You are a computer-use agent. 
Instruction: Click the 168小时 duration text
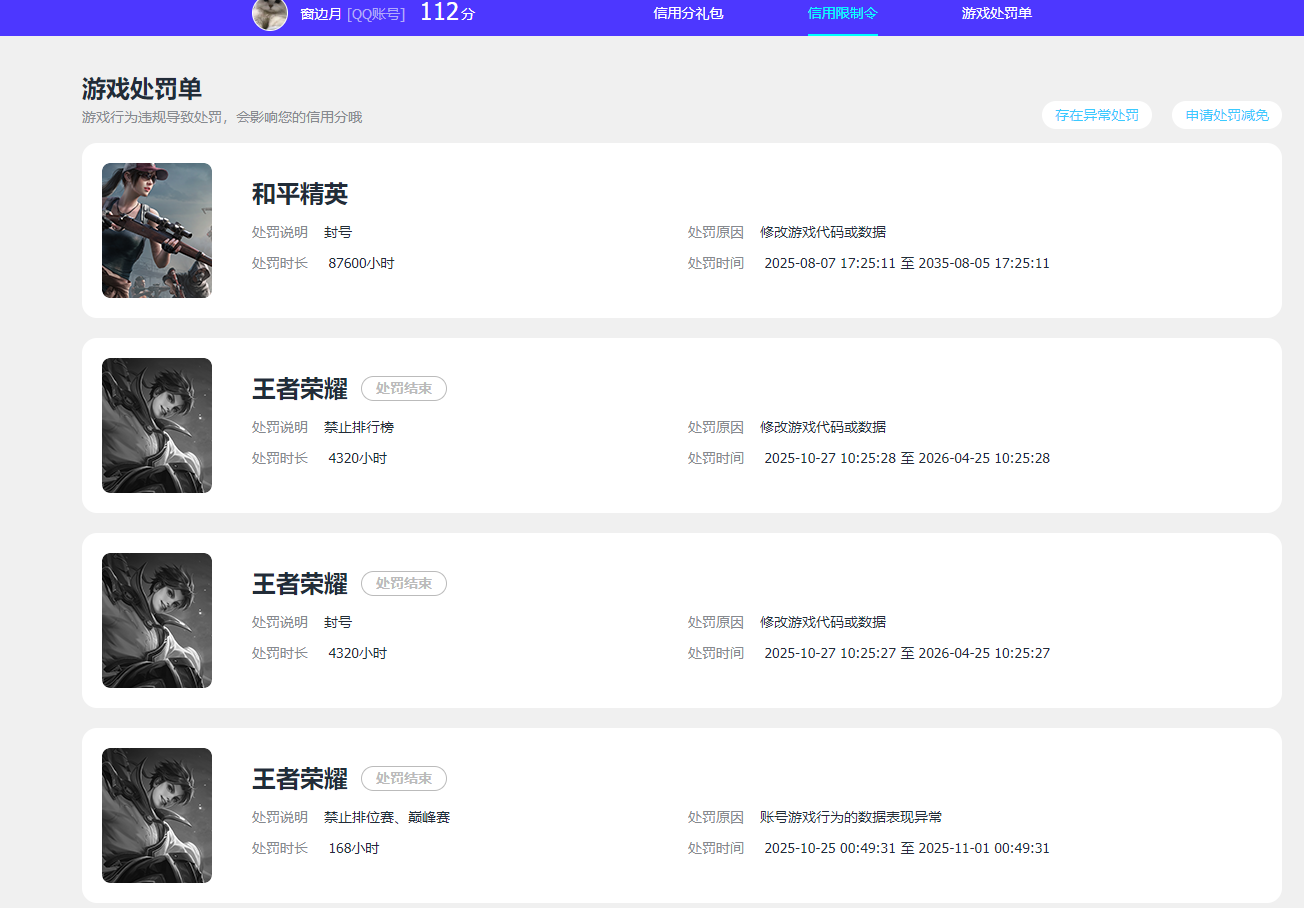[351, 848]
